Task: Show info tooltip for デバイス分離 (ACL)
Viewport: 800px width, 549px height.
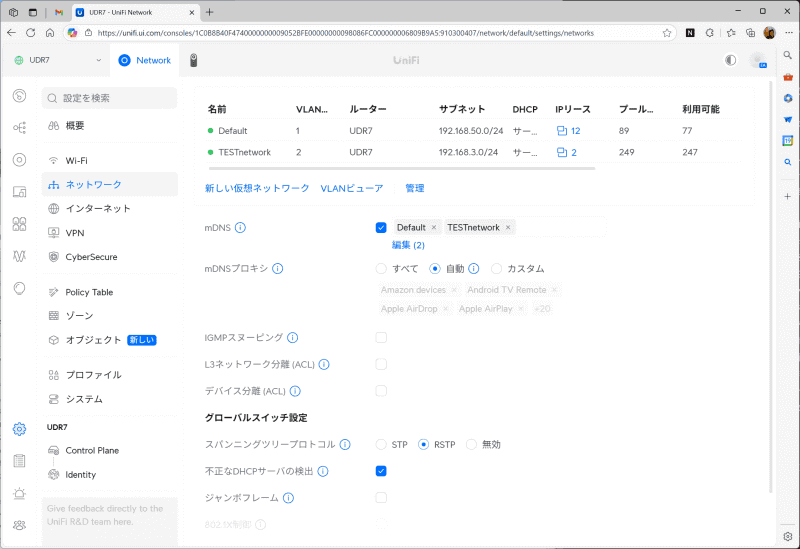Action: click(295, 391)
